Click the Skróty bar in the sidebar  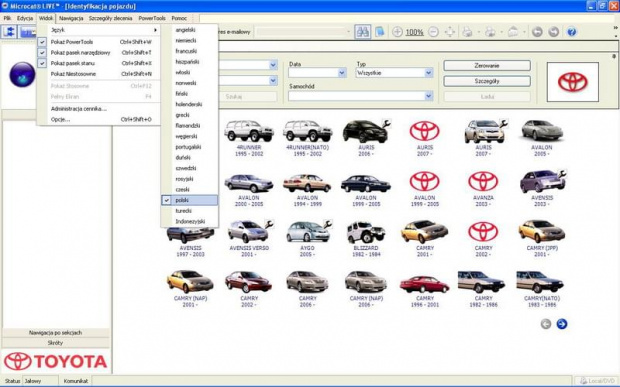point(56,343)
